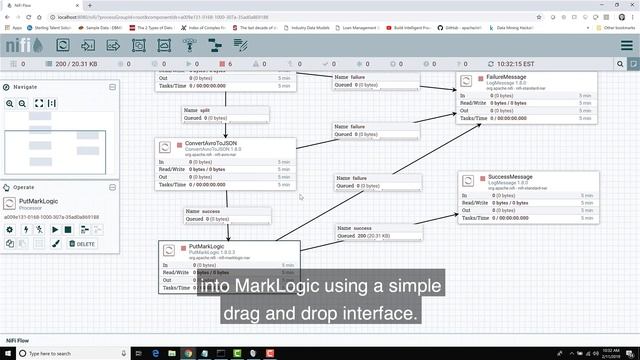
Task: Select the PutMarkLogic processor on canvas
Action: tap(229, 267)
